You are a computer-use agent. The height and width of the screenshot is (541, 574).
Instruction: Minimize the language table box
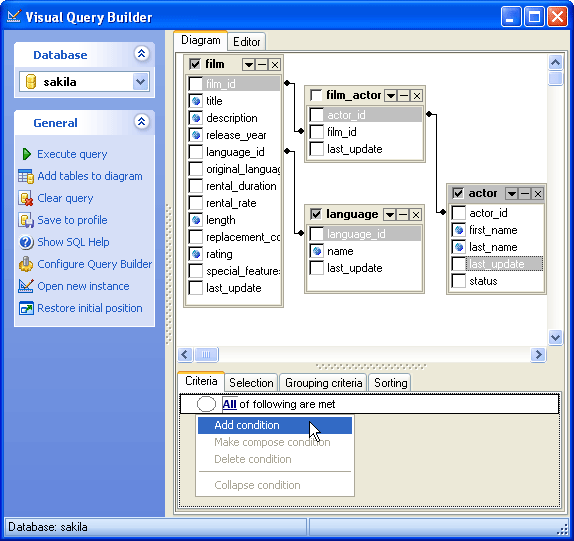pyautogui.click(x=403, y=215)
